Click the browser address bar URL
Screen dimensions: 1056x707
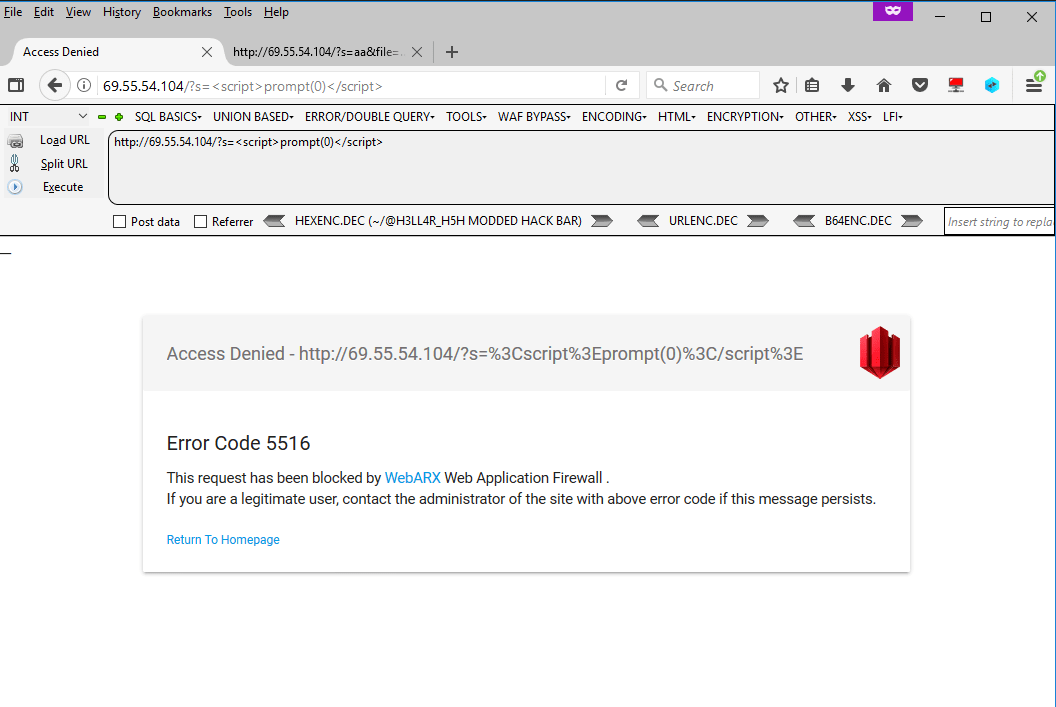tap(352, 86)
